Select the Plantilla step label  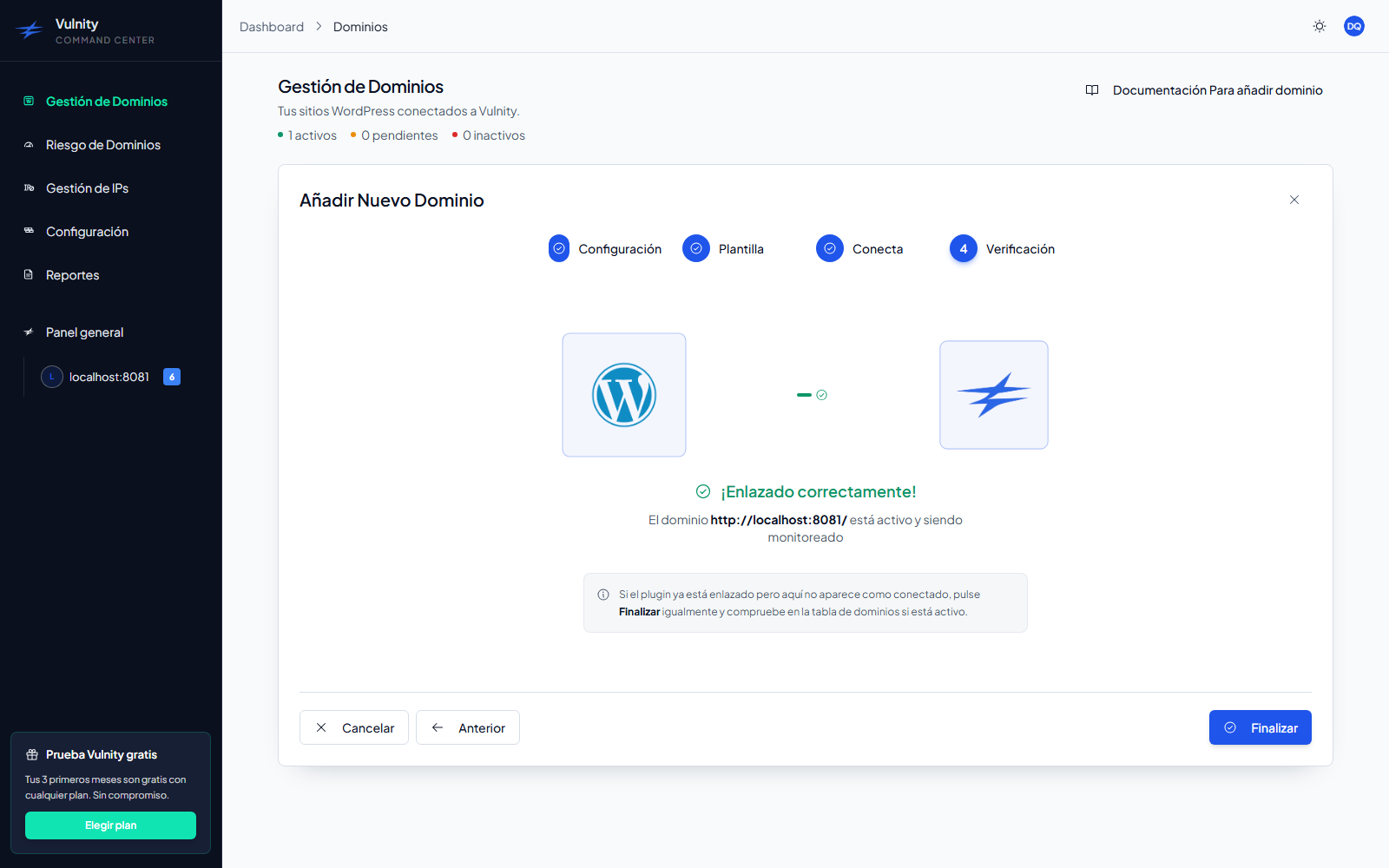click(x=741, y=249)
